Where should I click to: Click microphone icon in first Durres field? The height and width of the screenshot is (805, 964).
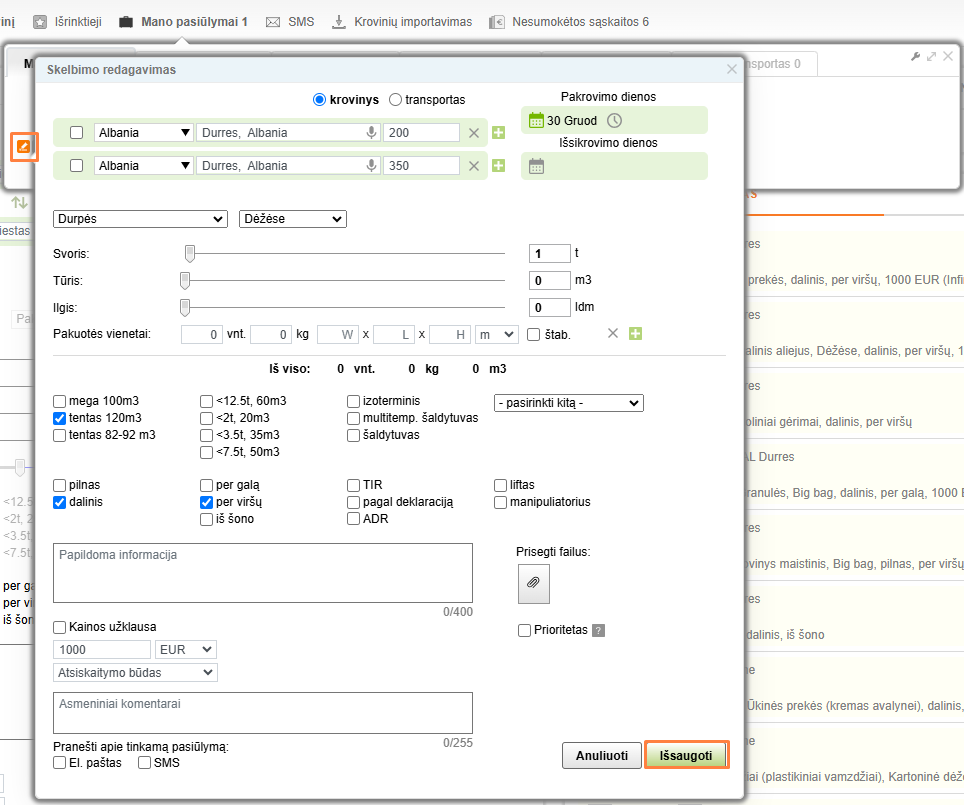[x=371, y=133]
